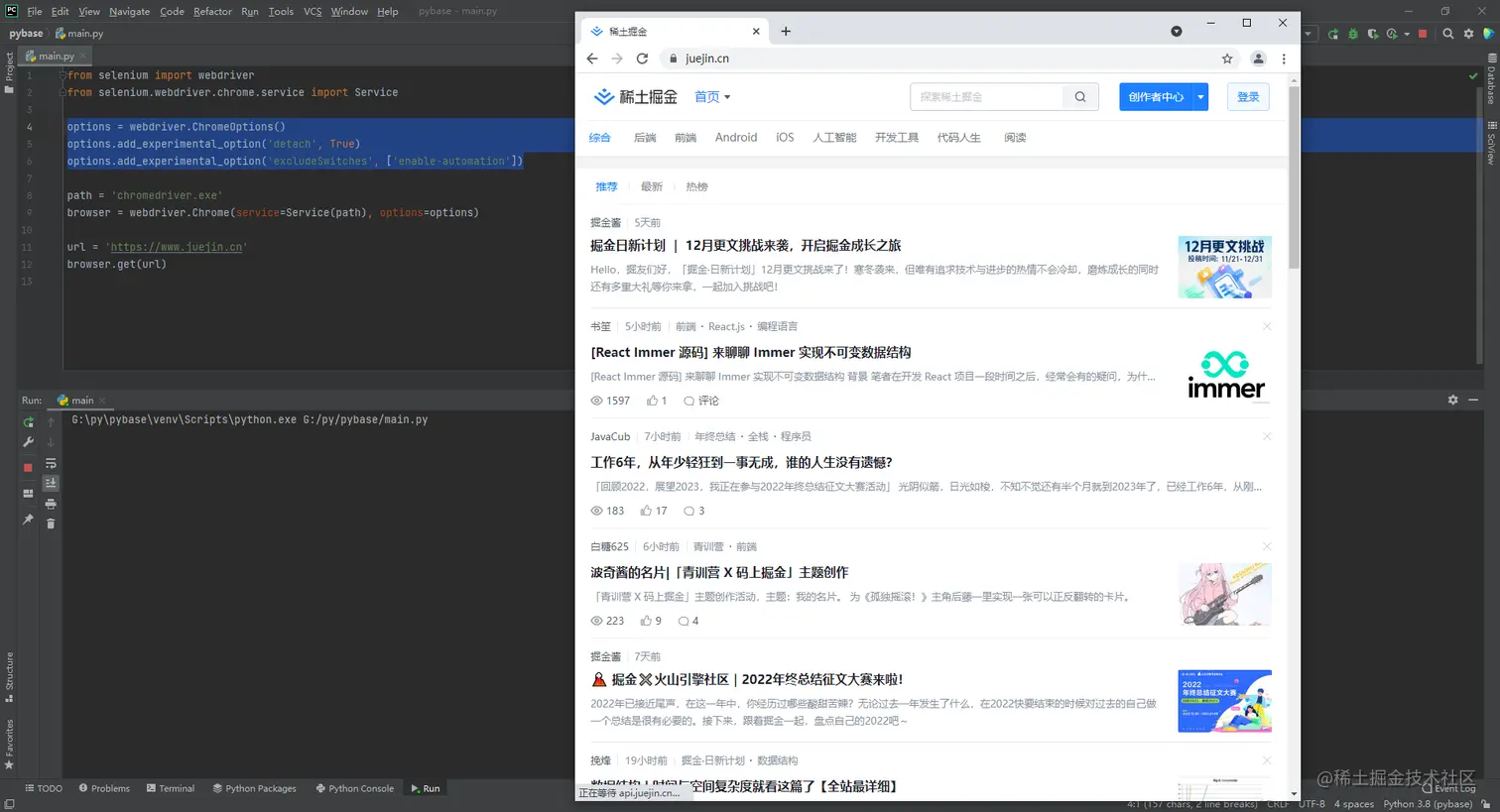Click the profile run icon in PyCharm toolbar

pyautogui.click(x=1392, y=34)
